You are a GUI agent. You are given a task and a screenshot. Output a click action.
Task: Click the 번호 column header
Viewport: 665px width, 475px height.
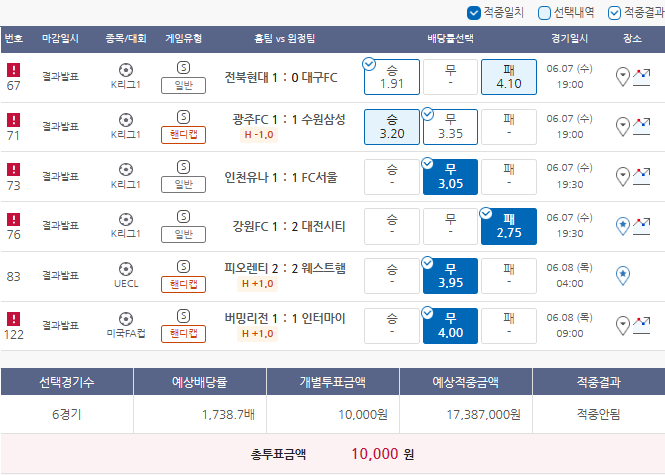tap(14, 39)
